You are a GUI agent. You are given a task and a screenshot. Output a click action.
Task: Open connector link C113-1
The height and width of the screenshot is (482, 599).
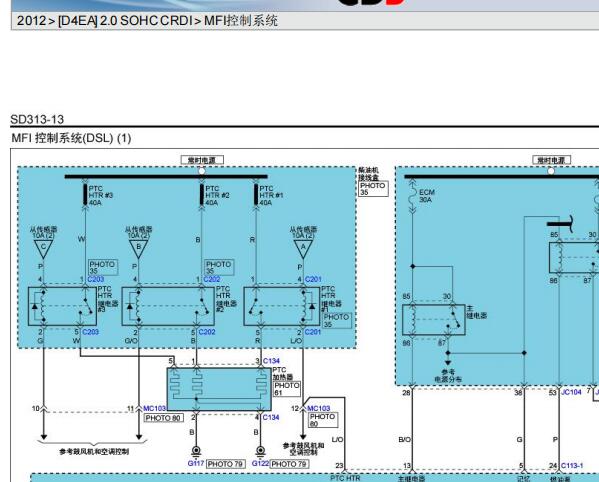(x=572, y=466)
